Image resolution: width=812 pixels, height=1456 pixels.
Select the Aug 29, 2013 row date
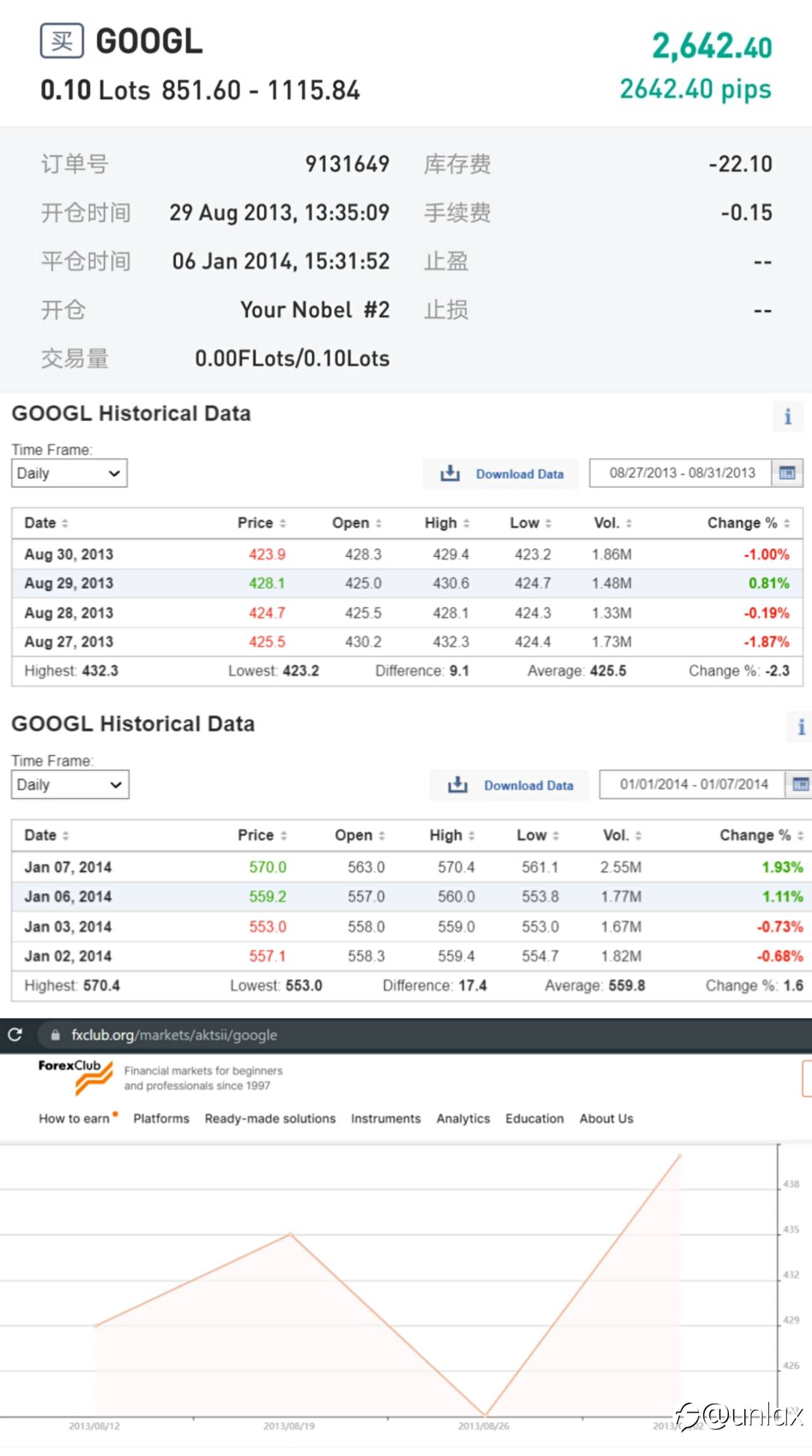(69, 583)
